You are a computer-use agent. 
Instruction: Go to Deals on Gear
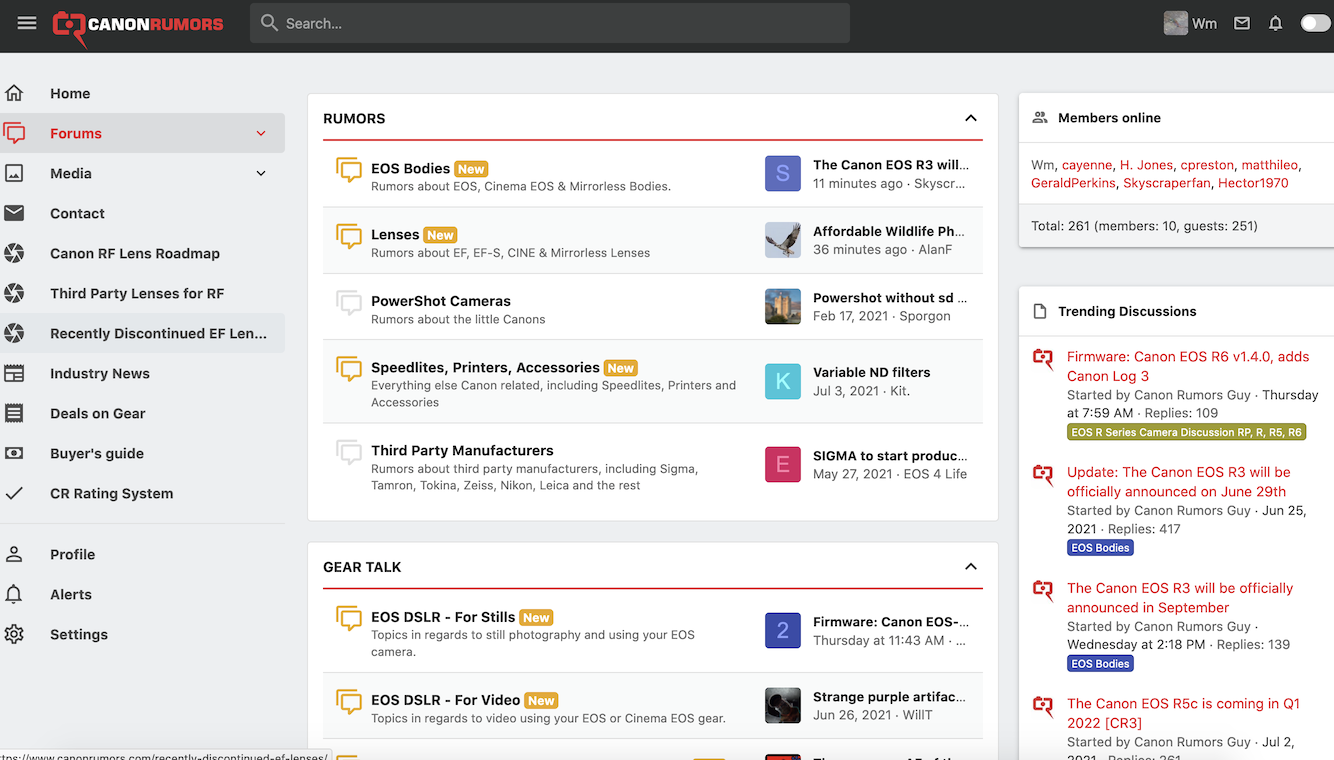[98, 413]
